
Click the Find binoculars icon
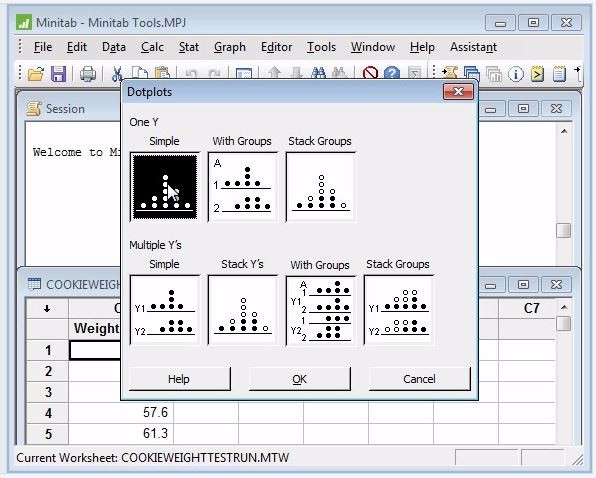(x=318, y=73)
